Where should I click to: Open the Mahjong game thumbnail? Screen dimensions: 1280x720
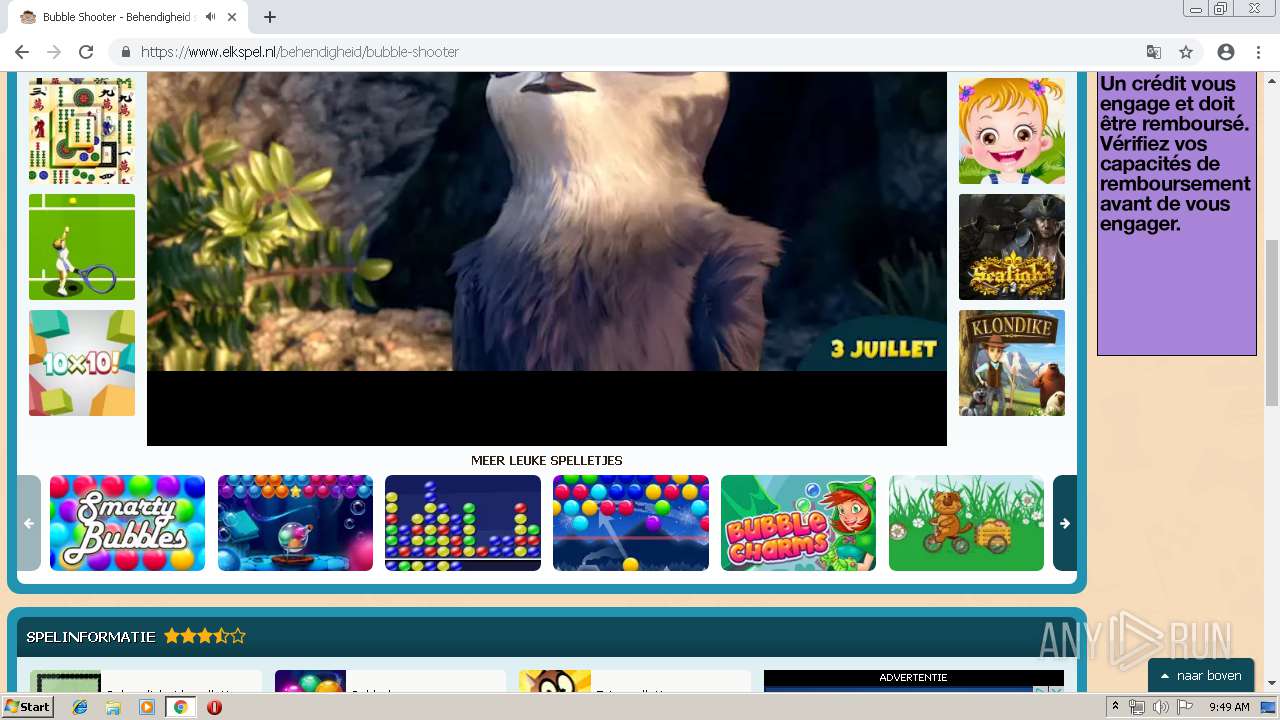(x=82, y=131)
